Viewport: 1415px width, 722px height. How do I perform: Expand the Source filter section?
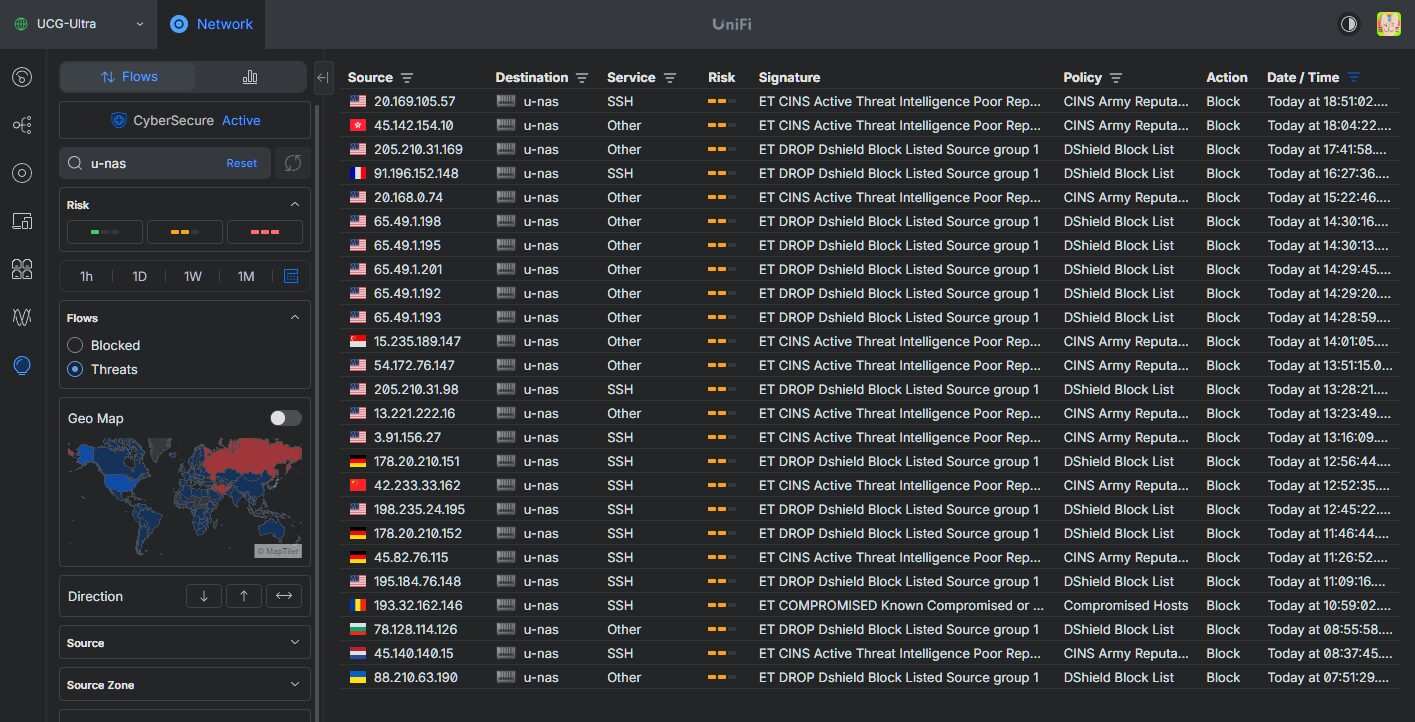184,643
